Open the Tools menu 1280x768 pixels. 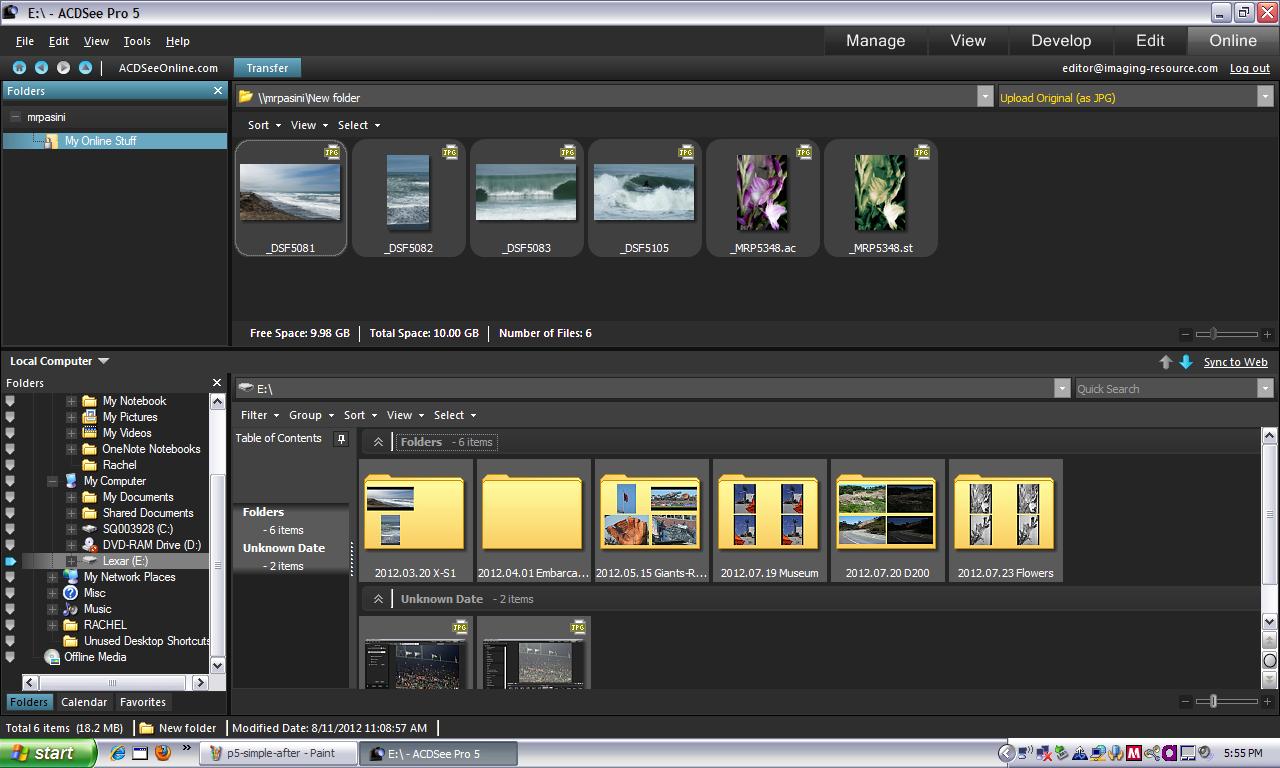click(137, 41)
